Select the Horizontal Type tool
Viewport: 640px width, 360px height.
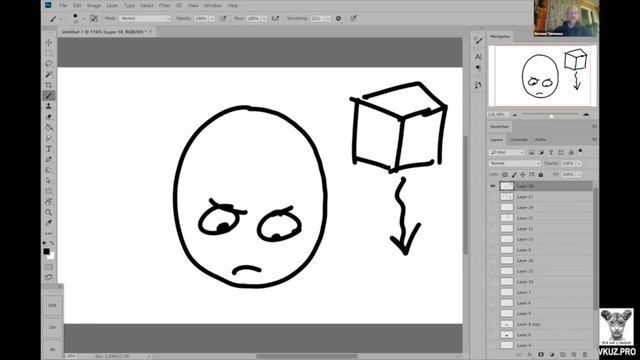click(x=49, y=149)
